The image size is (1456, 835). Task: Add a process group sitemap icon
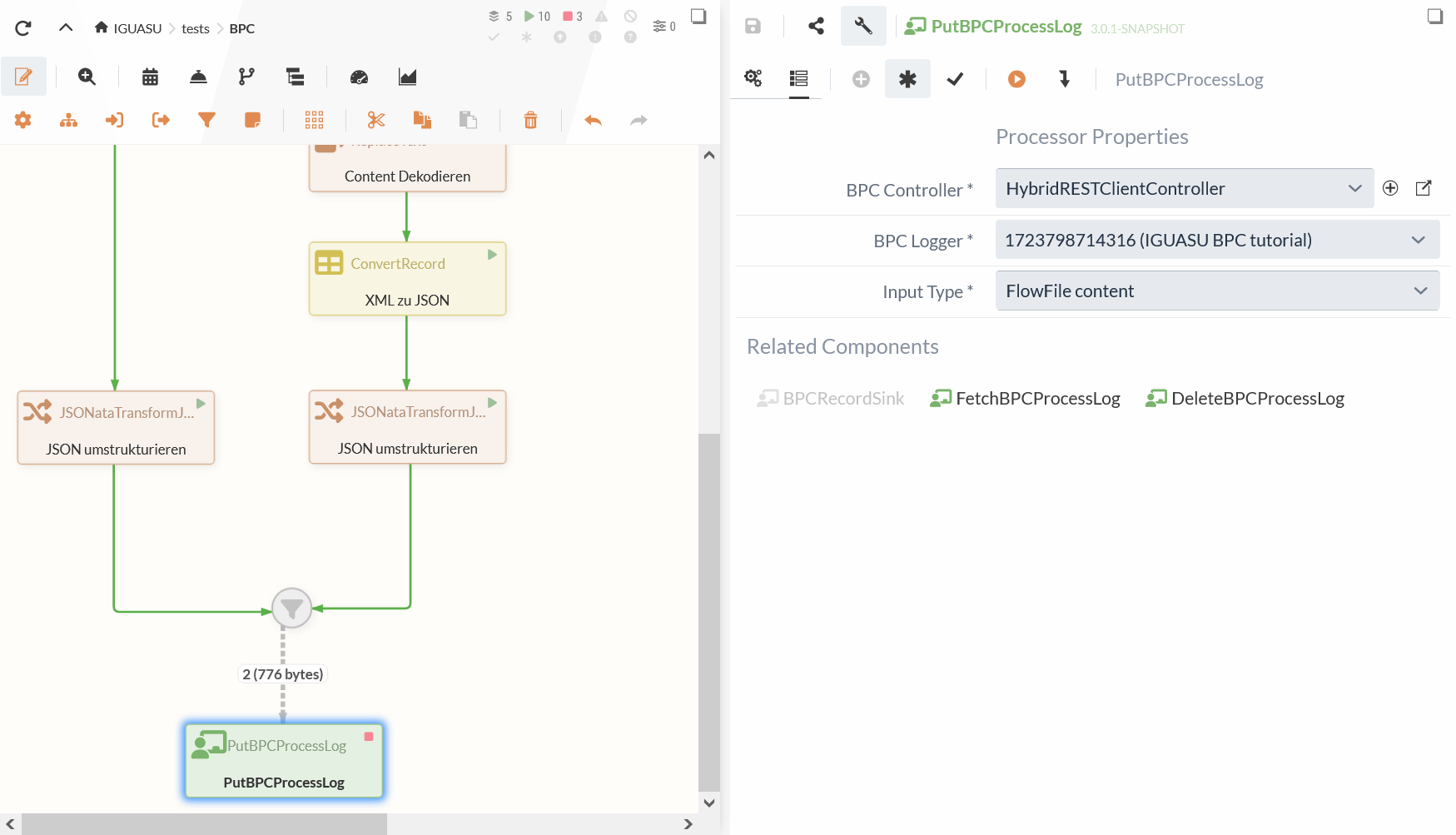pos(69,120)
